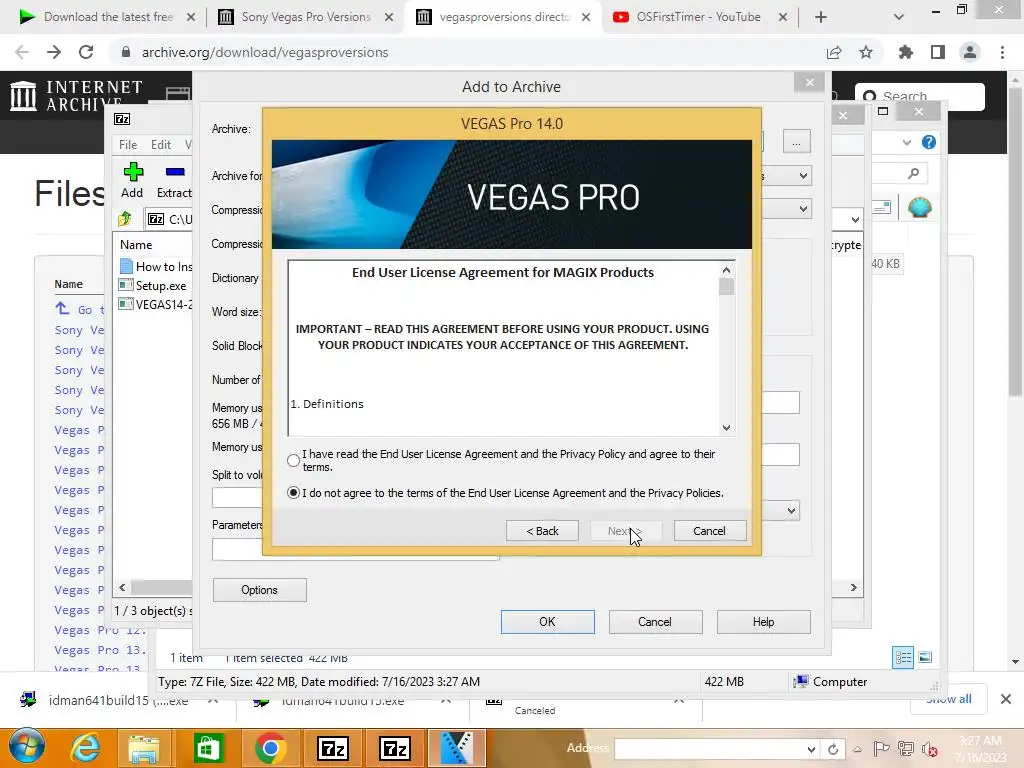
Task: Open the tab search chevron
Action: coord(899,18)
